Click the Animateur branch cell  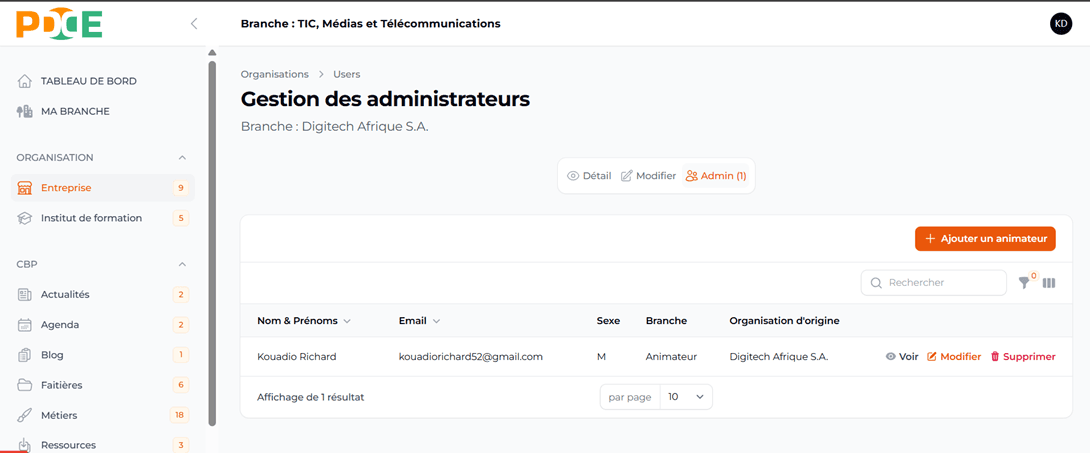coord(672,356)
